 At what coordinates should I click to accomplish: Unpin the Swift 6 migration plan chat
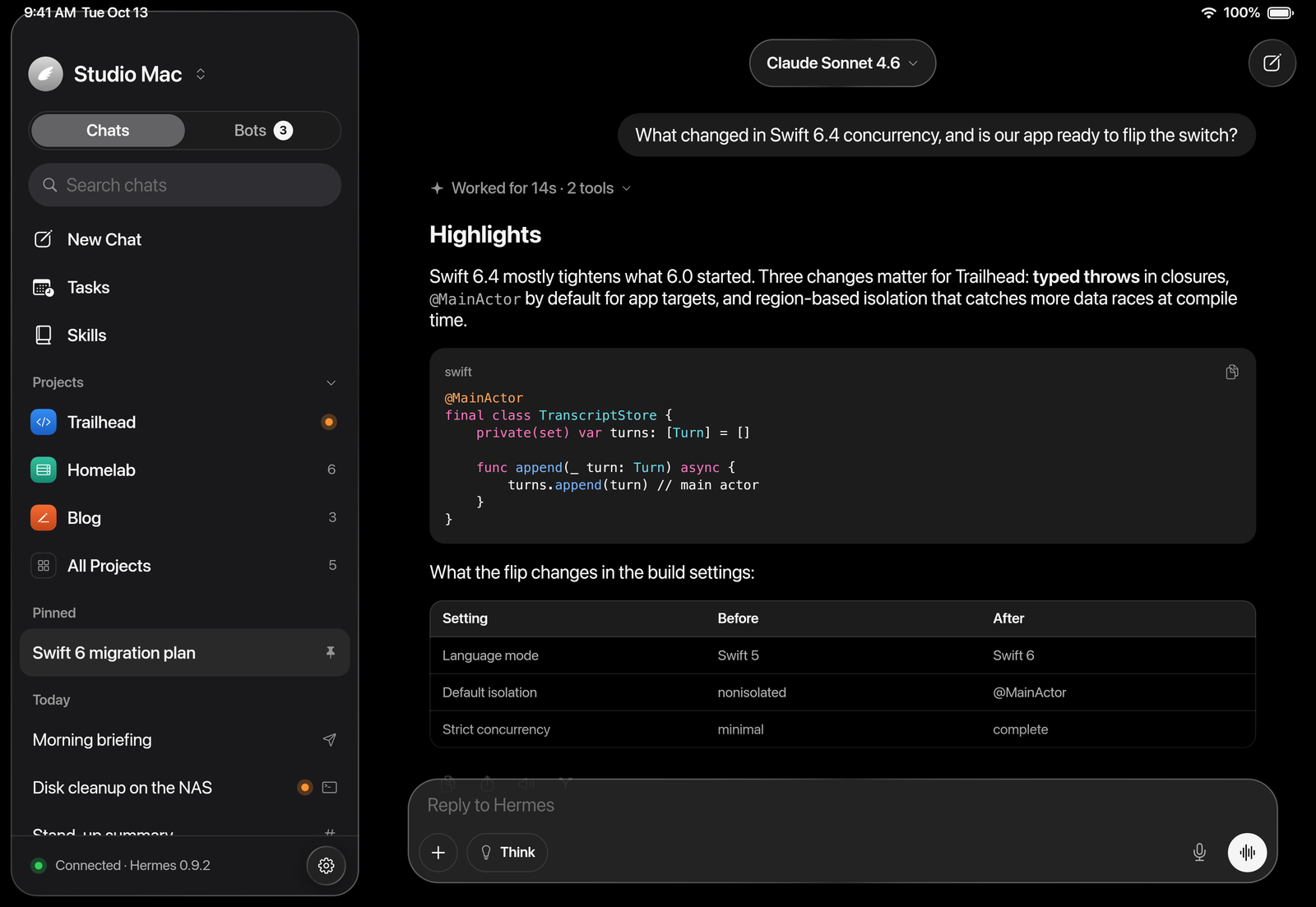pyautogui.click(x=330, y=653)
